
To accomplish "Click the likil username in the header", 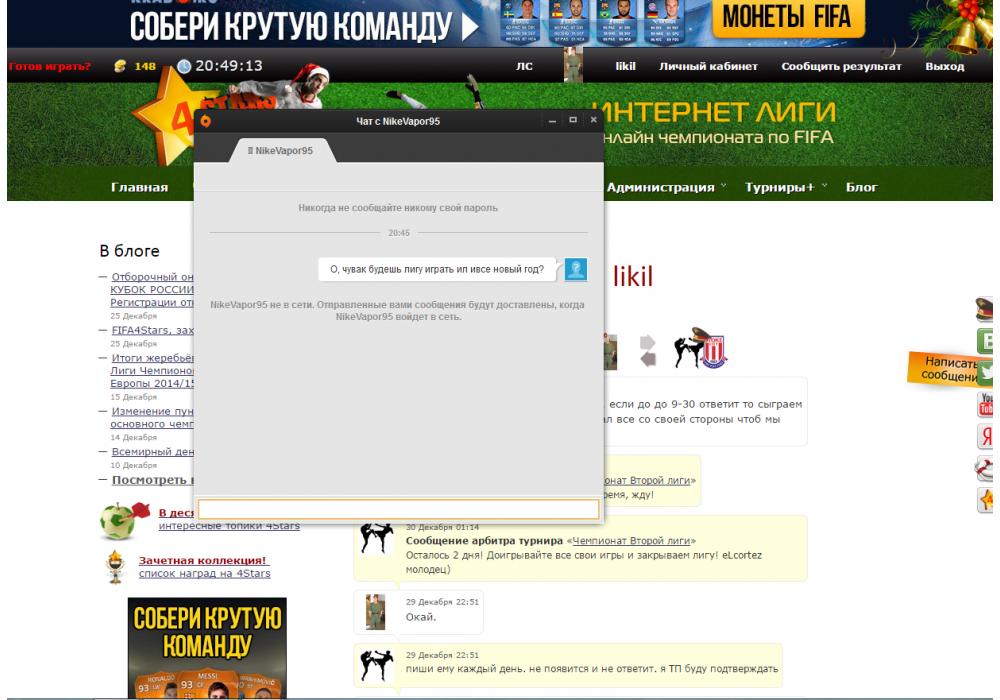I will pyautogui.click(x=625, y=66).
